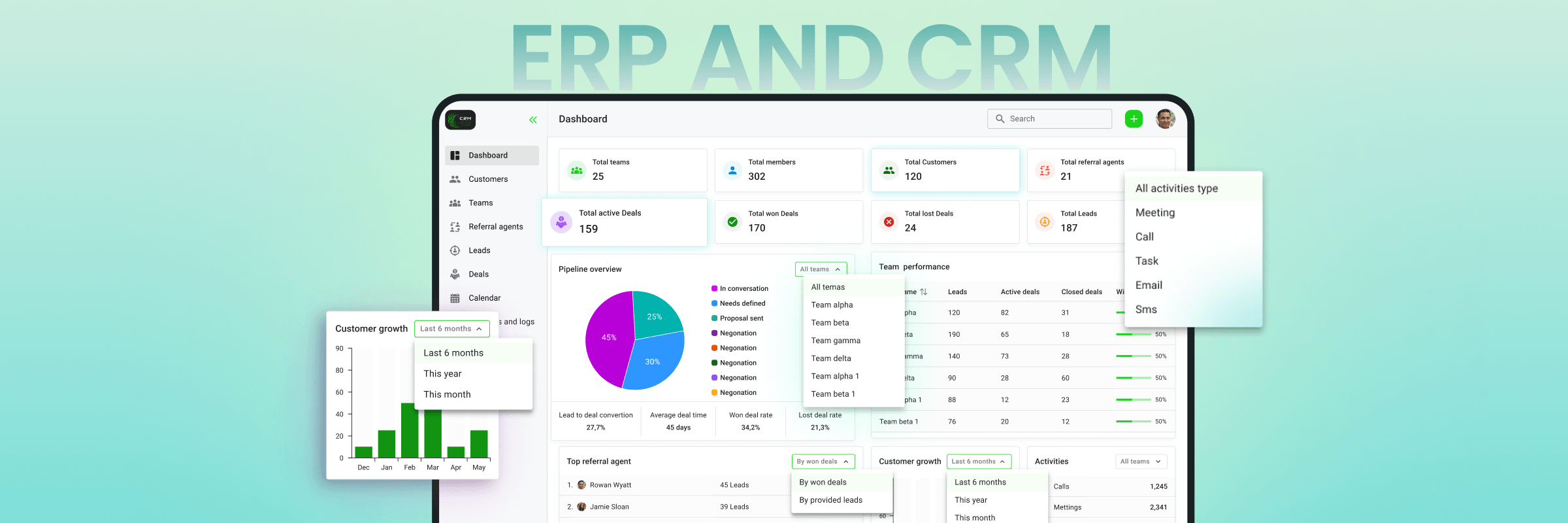Click the Feb bar in Customer growth chart
Screen dimensions: 1568x523
pyautogui.click(x=410, y=430)
